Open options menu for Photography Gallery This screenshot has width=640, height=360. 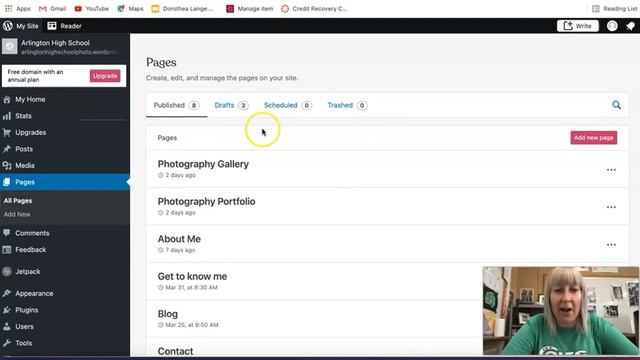(611, 170)
